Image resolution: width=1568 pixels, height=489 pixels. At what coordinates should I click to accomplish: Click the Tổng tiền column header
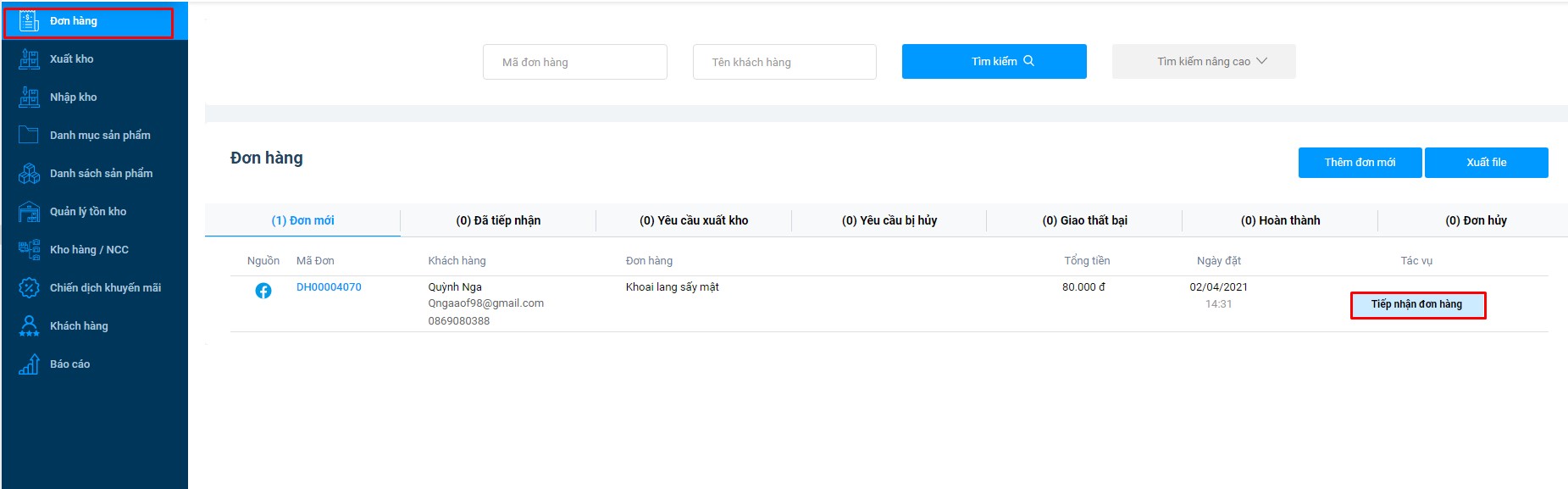point(1087,261)
